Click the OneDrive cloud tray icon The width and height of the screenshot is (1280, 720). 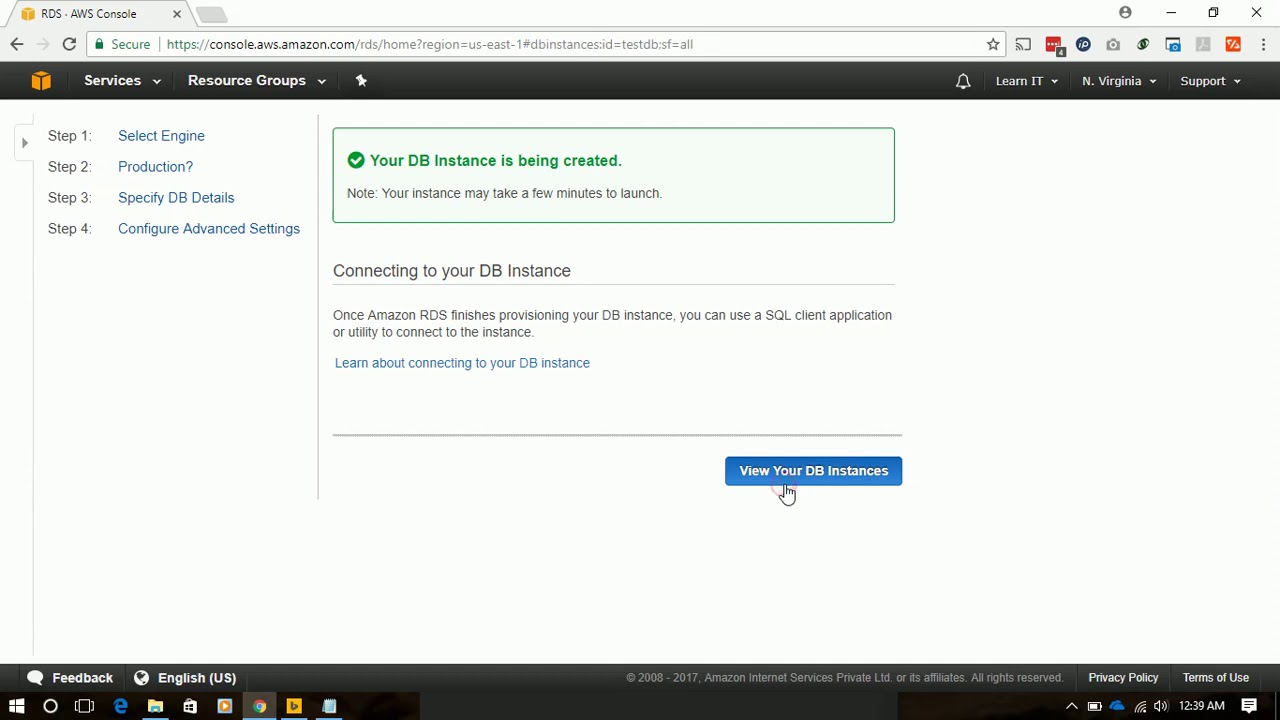coord(1117,706)
